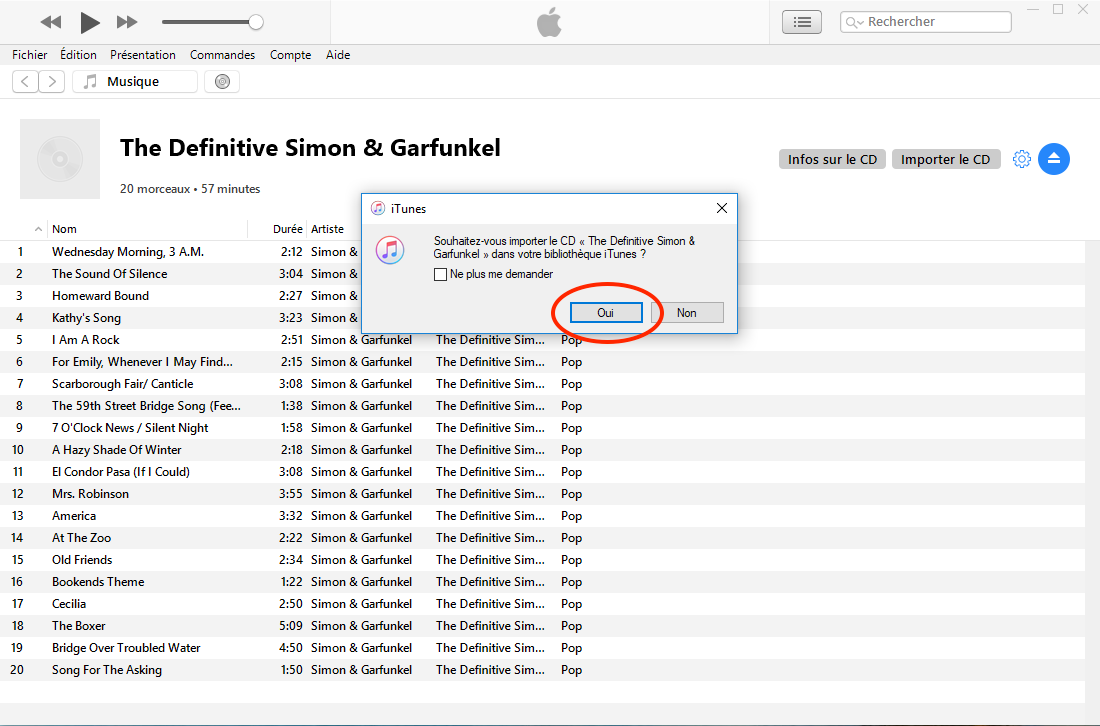Select track Bridge Over Troubled Water

pyautogui.click(x=542, y=647)
